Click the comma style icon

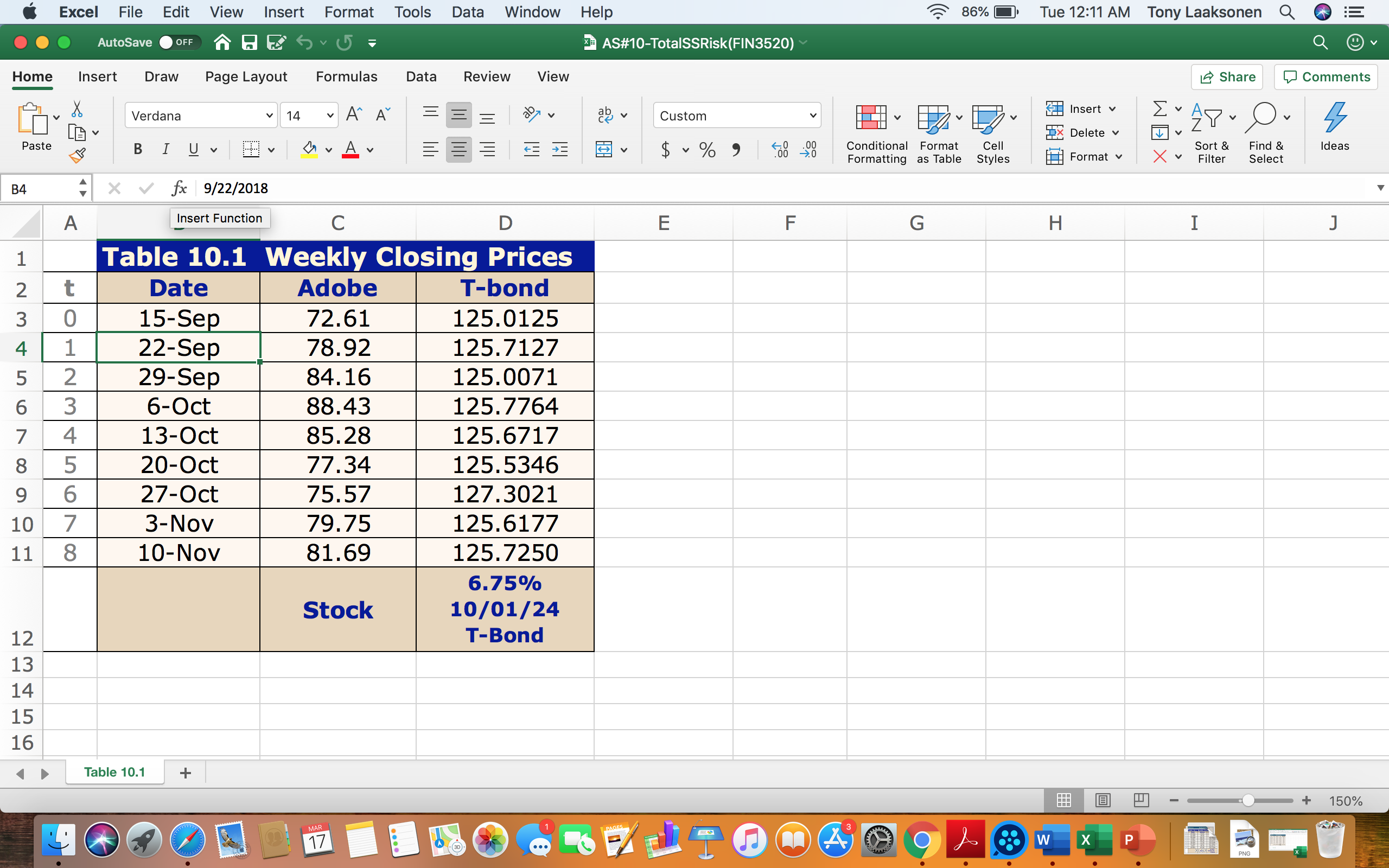click(x=737, y=149)
